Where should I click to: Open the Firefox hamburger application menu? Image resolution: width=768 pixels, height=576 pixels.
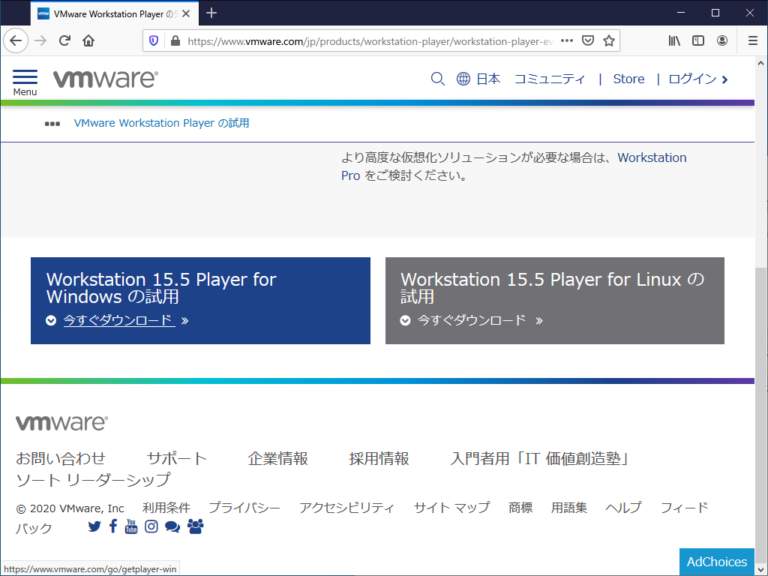(x=753, y=41)
